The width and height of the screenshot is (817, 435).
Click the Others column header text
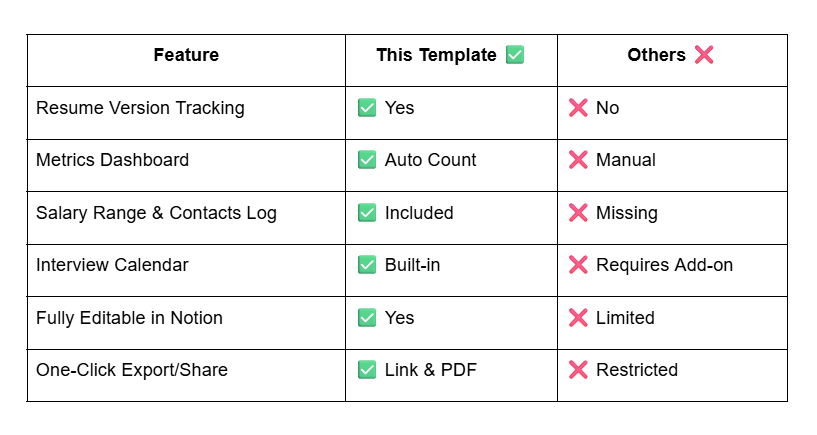coord(656,56)
